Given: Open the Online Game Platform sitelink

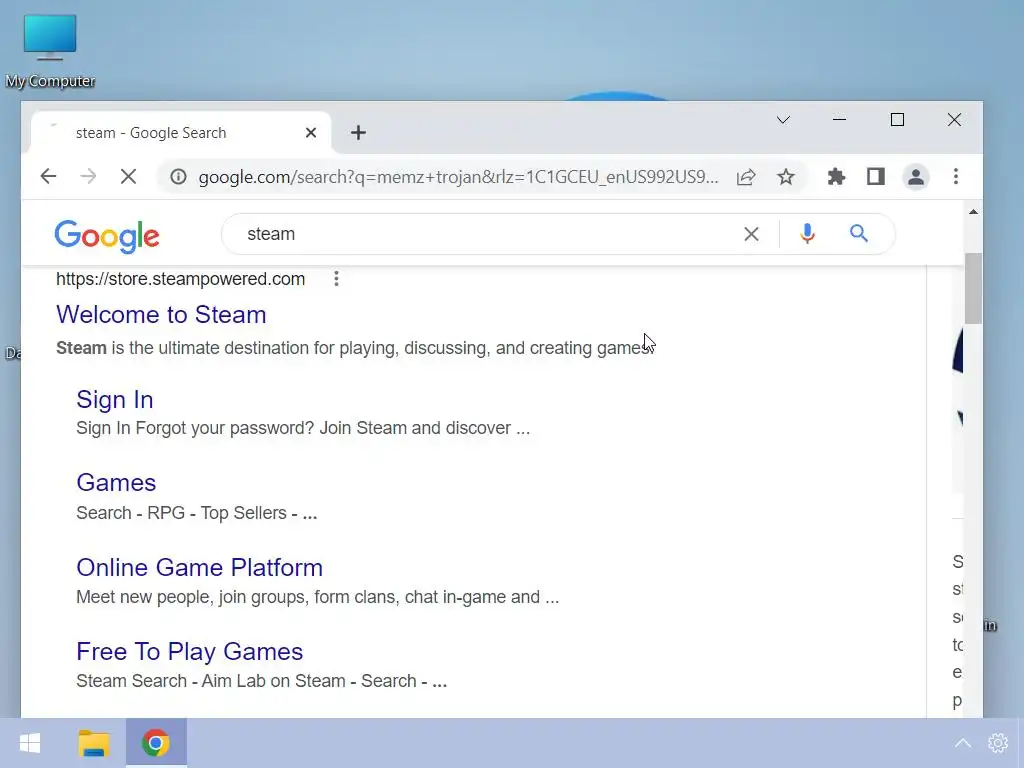Looking at the screenshot, I should pyautogui.click(x=199, y=568).
